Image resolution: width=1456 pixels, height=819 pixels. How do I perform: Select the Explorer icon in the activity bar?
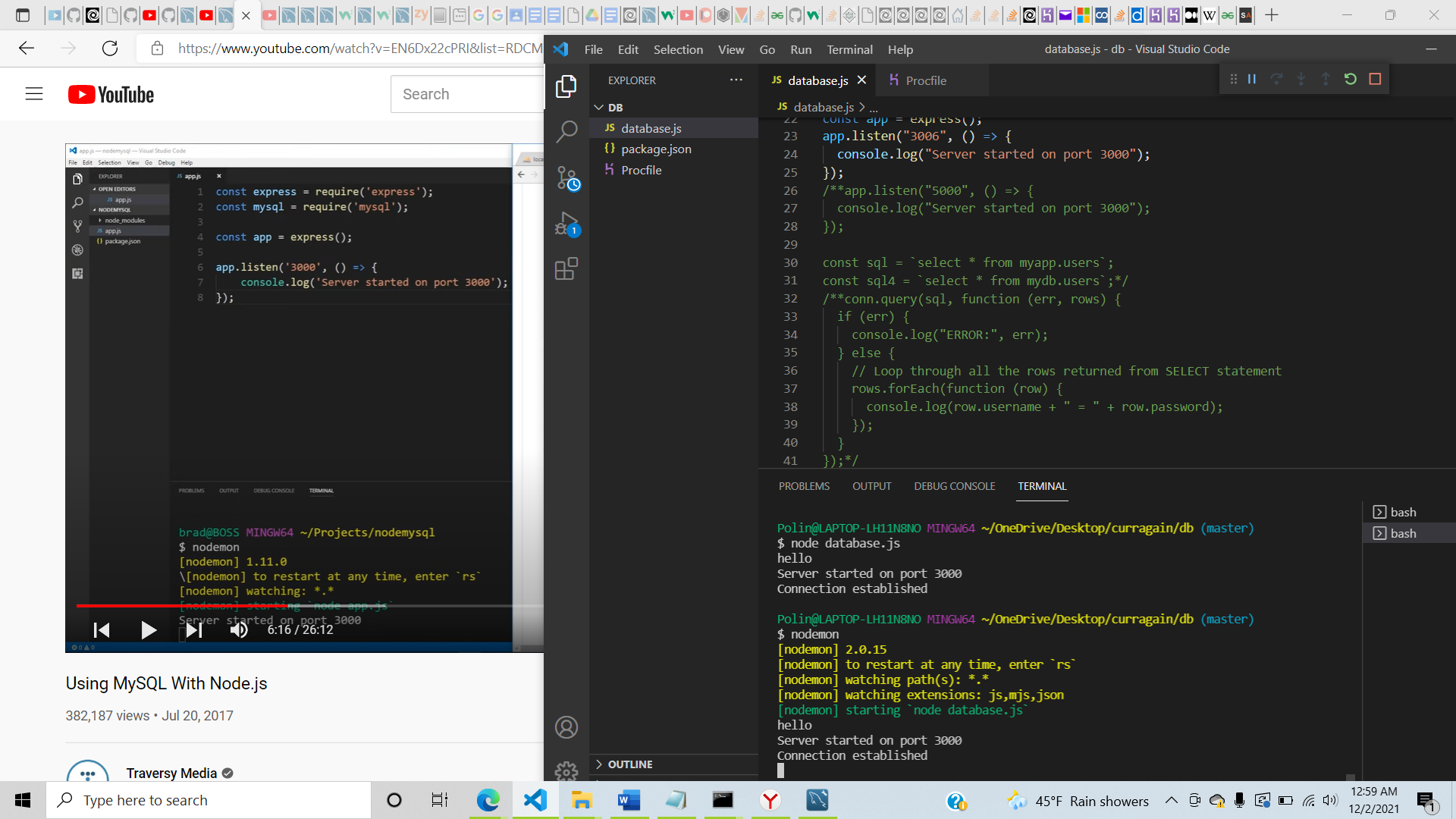coord(566,86)
